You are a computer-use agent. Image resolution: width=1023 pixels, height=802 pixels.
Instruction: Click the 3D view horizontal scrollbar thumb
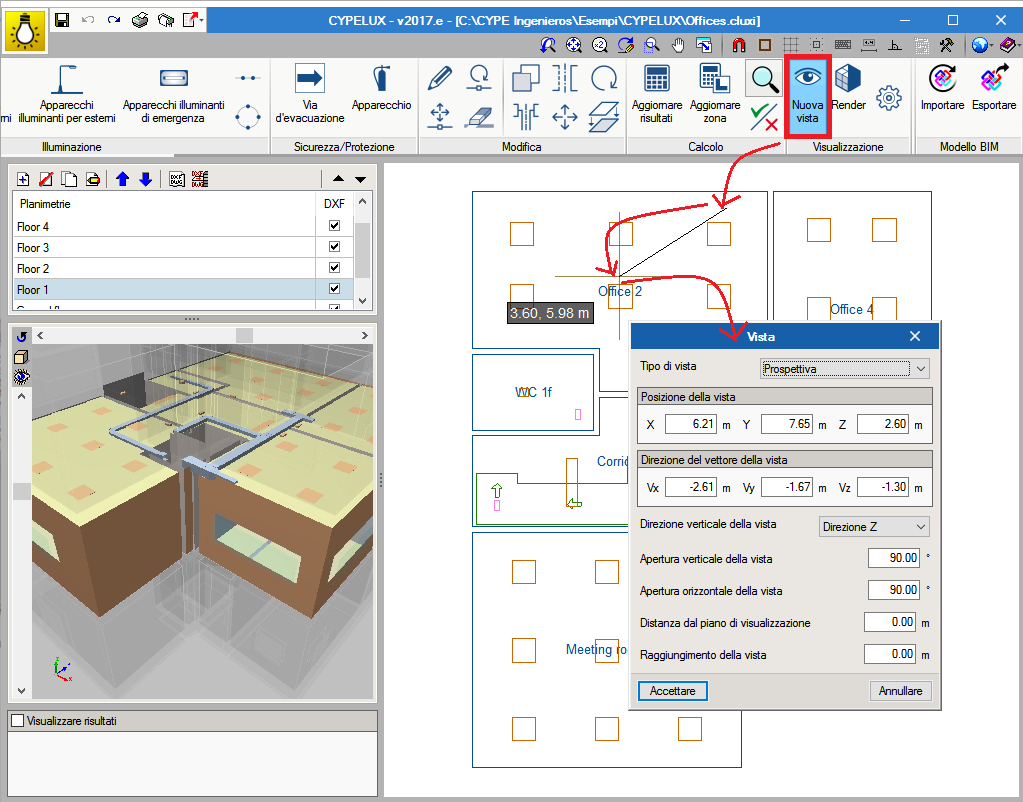click(x=245, y=335)
